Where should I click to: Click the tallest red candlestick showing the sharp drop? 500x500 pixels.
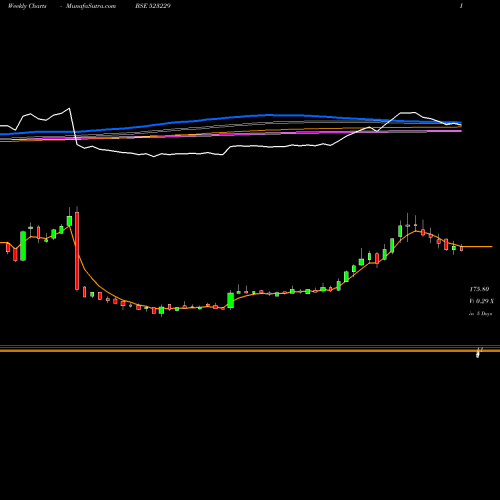click(77, 251)
